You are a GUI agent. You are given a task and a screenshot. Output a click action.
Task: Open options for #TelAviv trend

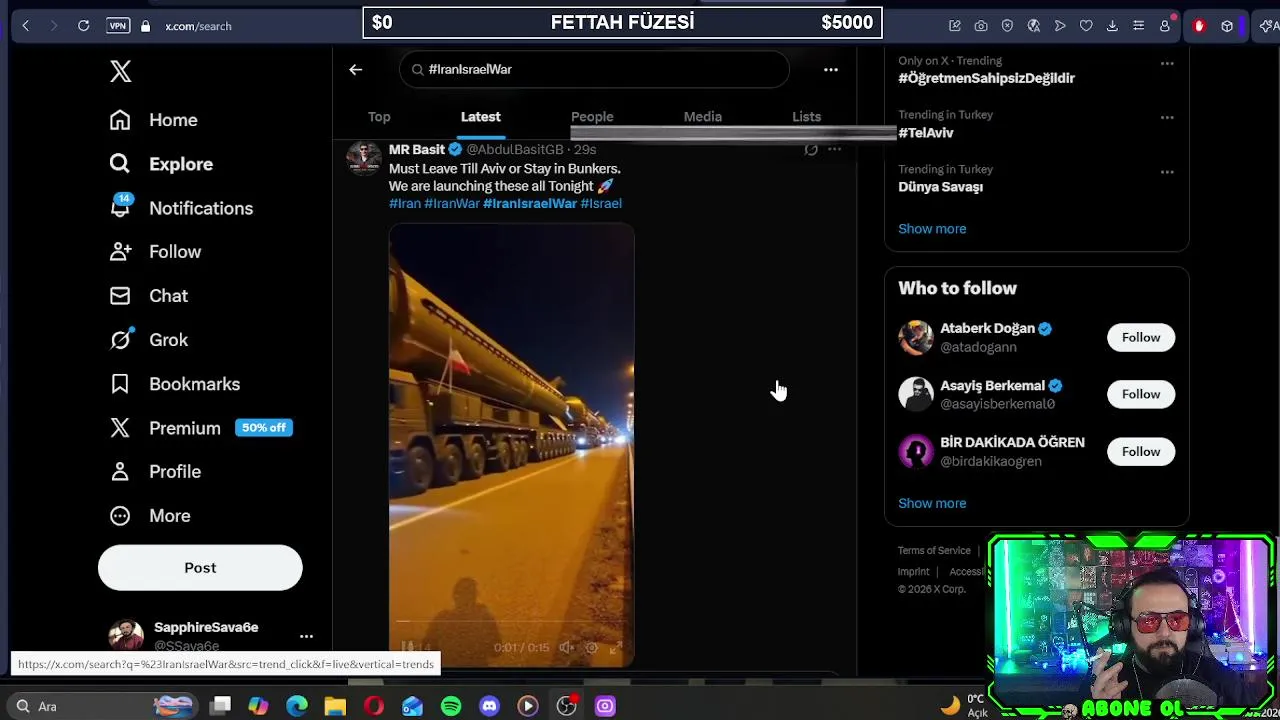[x=1167, y=118]
